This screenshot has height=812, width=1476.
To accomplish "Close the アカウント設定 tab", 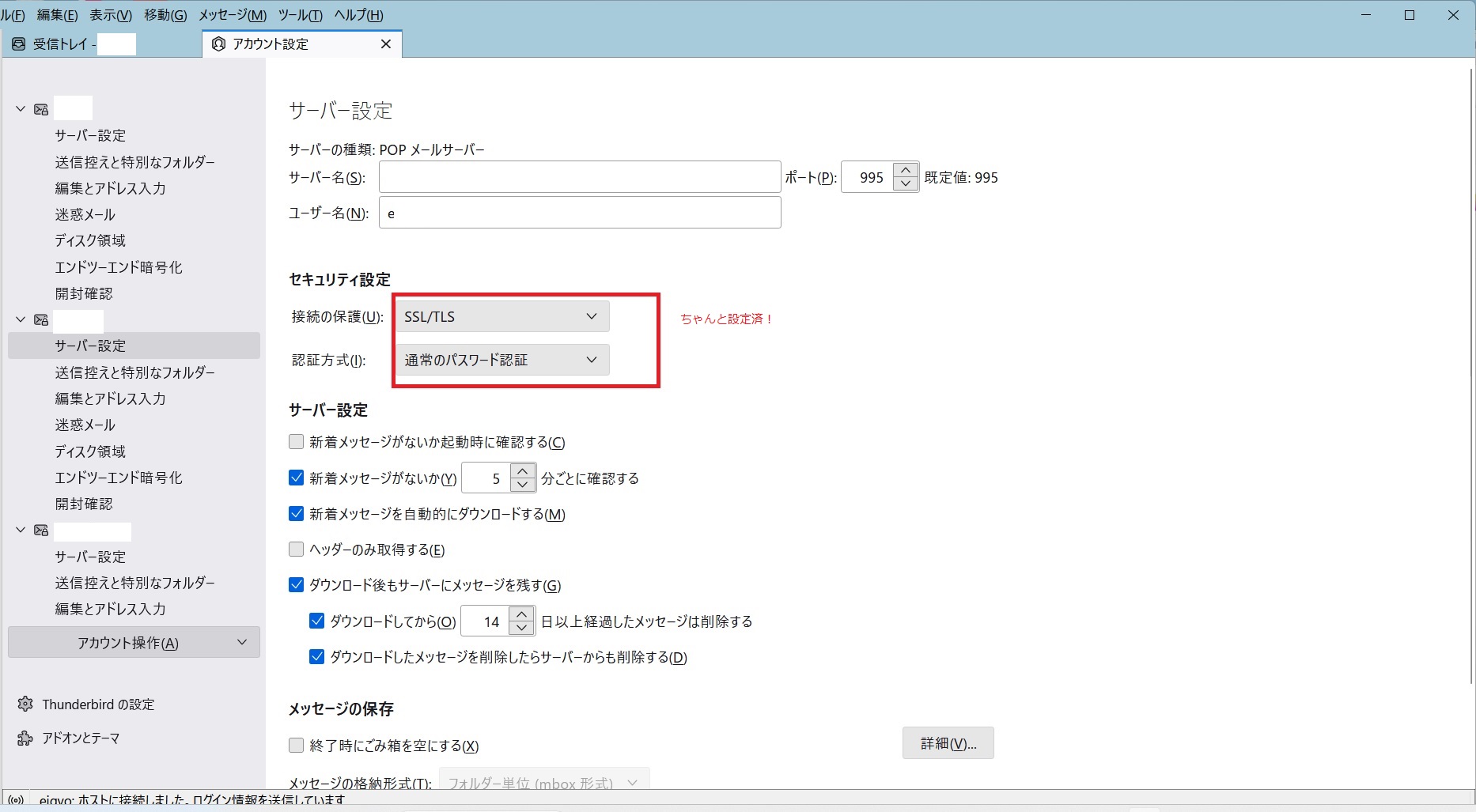I will click(x=386, y=44).
